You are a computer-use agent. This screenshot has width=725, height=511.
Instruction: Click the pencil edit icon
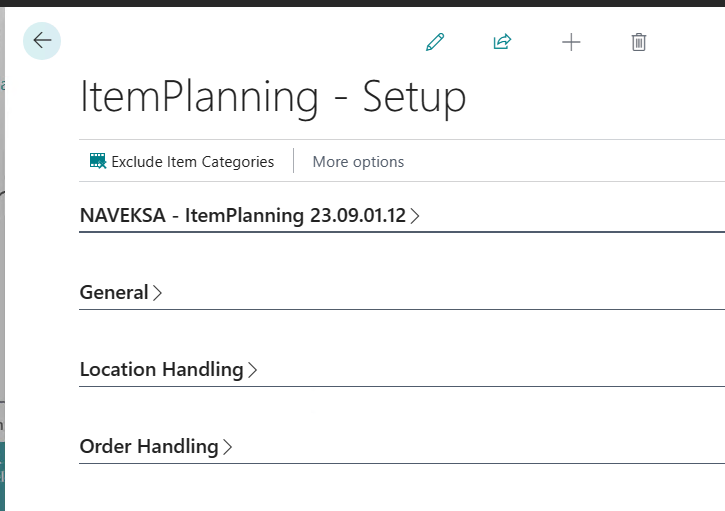click(x=434, y=42)
